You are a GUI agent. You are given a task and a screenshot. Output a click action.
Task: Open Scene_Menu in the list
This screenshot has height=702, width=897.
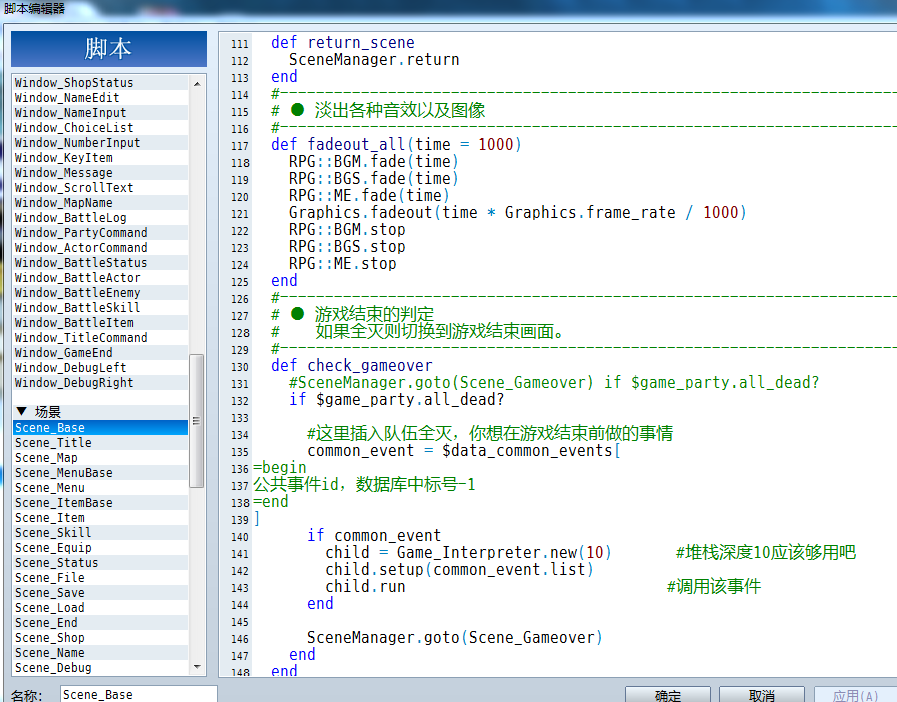(x=100, y=487)
